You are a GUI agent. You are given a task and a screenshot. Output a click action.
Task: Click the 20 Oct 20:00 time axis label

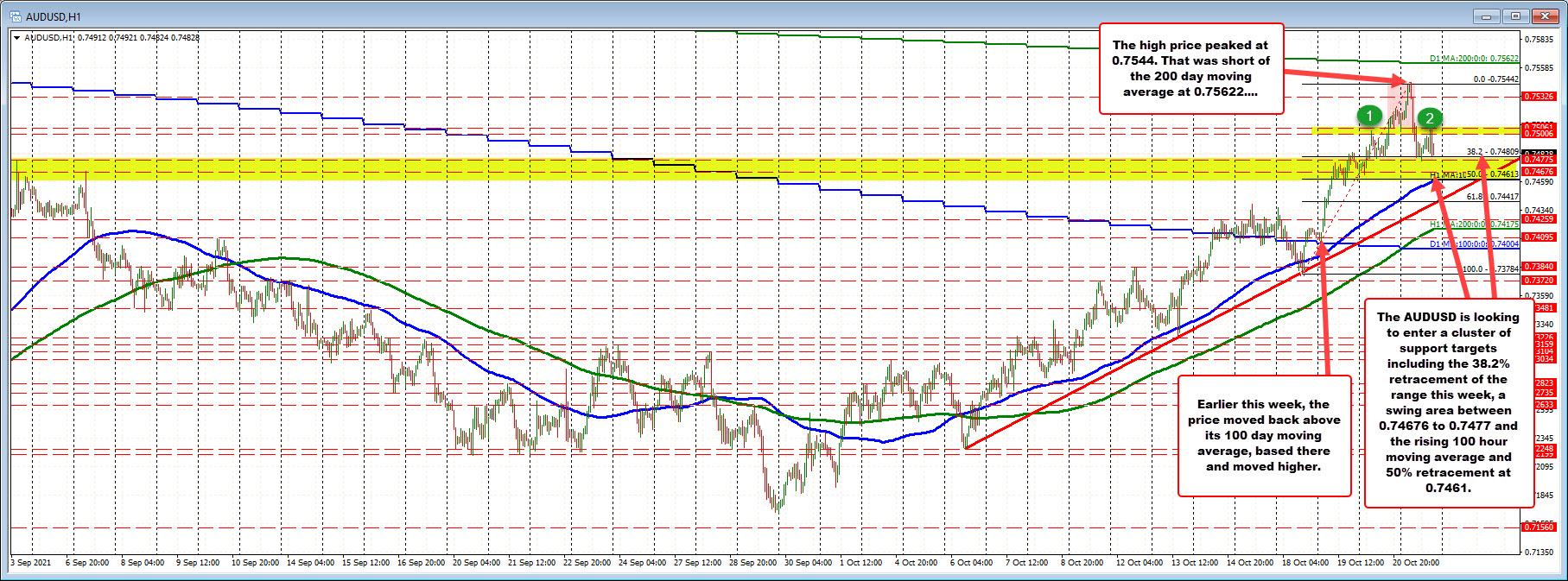pyautogui.click(x=1415, y=563)
